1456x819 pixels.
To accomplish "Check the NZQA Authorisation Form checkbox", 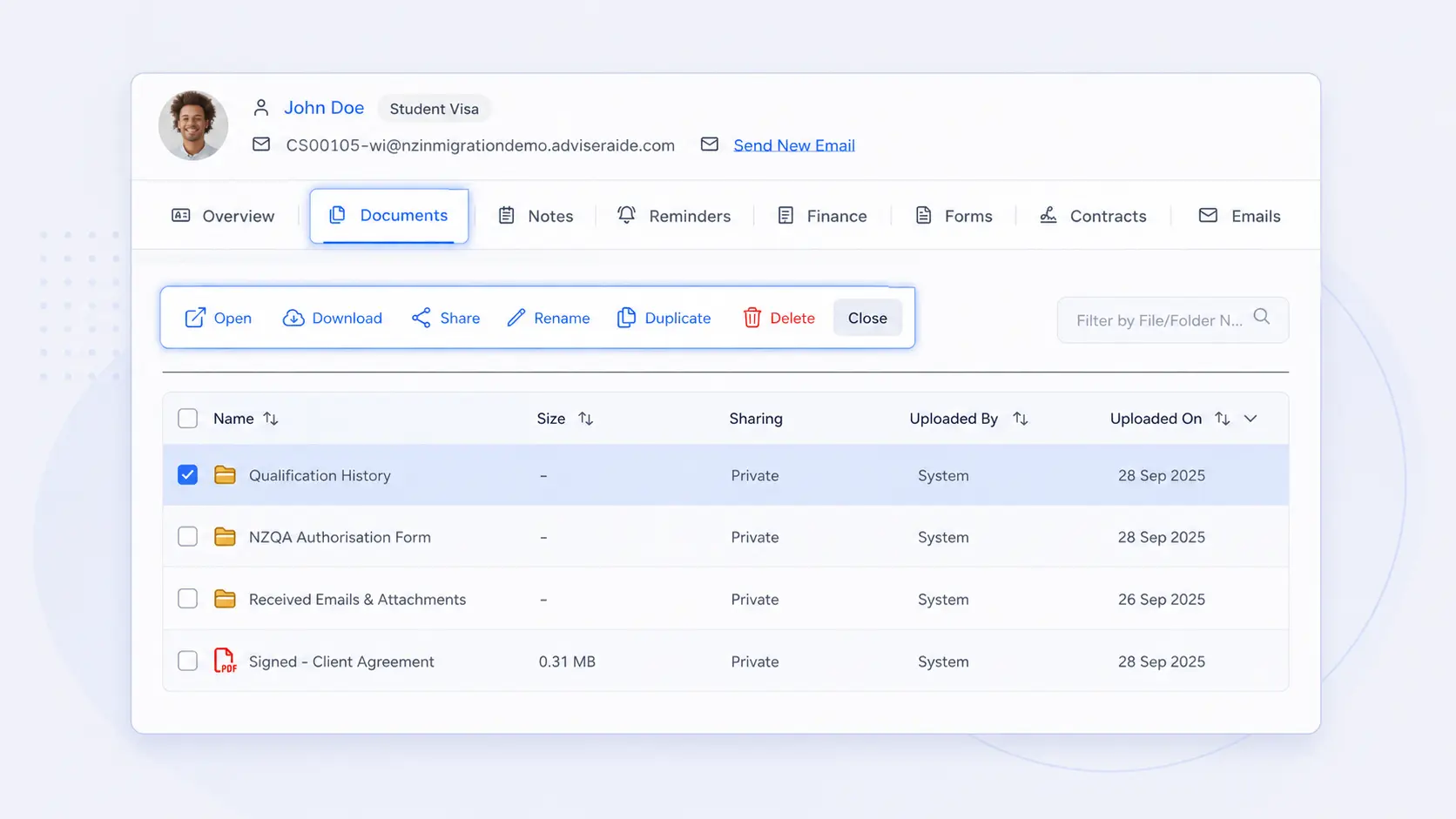I will coord(187,536).
